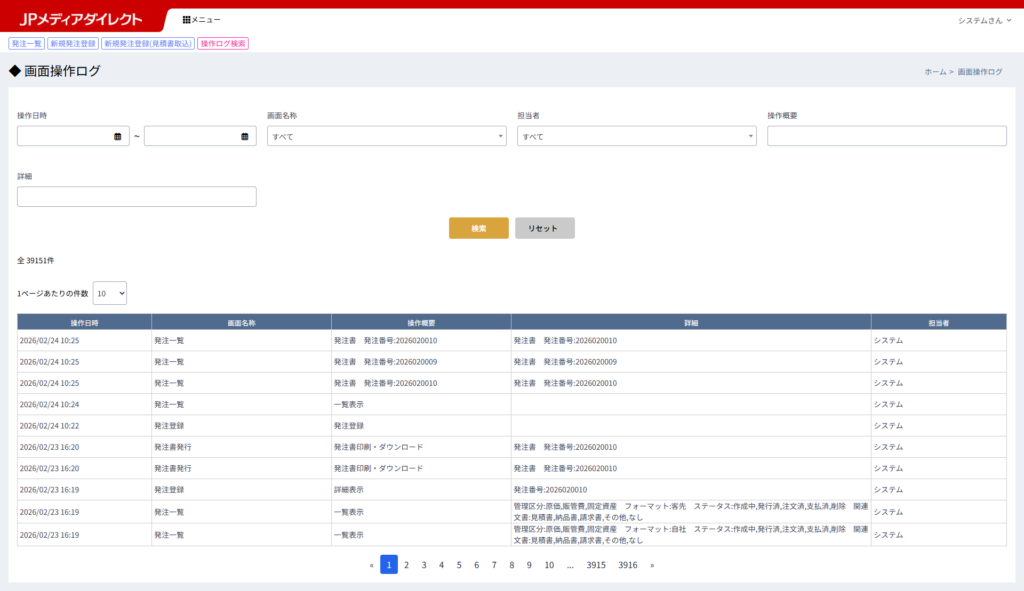Open the 新規発注登録 tab

(x=72, y=44)
